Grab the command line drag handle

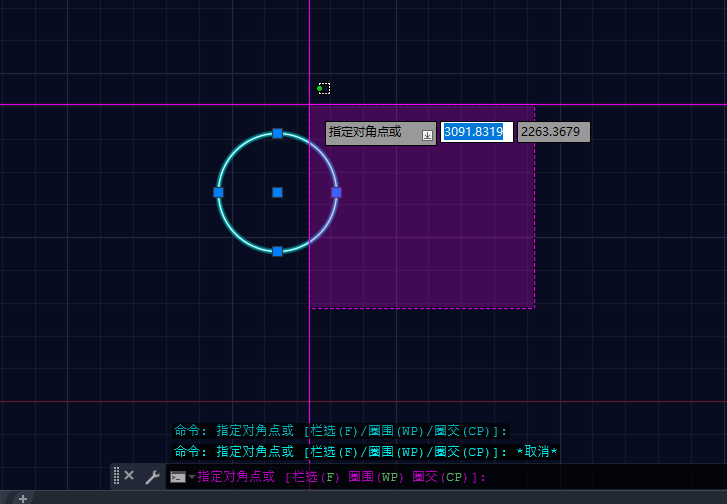[116, 476]
